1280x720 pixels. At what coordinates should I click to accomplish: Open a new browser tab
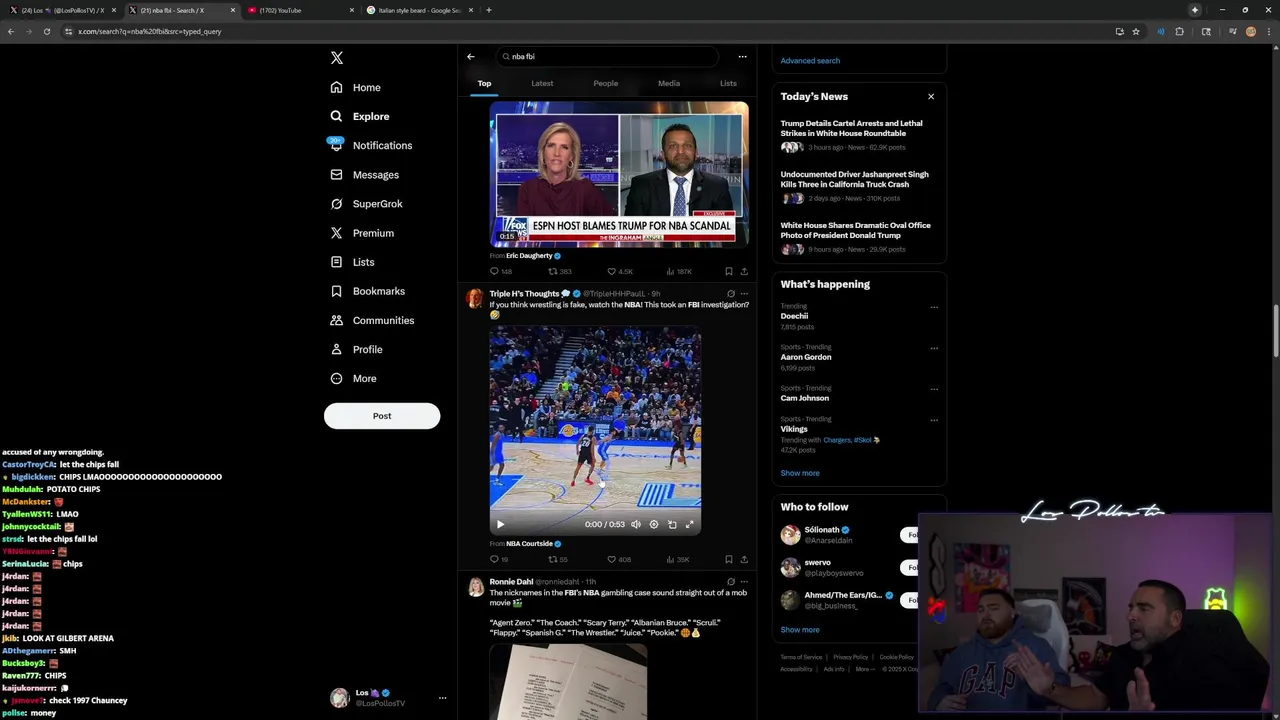488,10
